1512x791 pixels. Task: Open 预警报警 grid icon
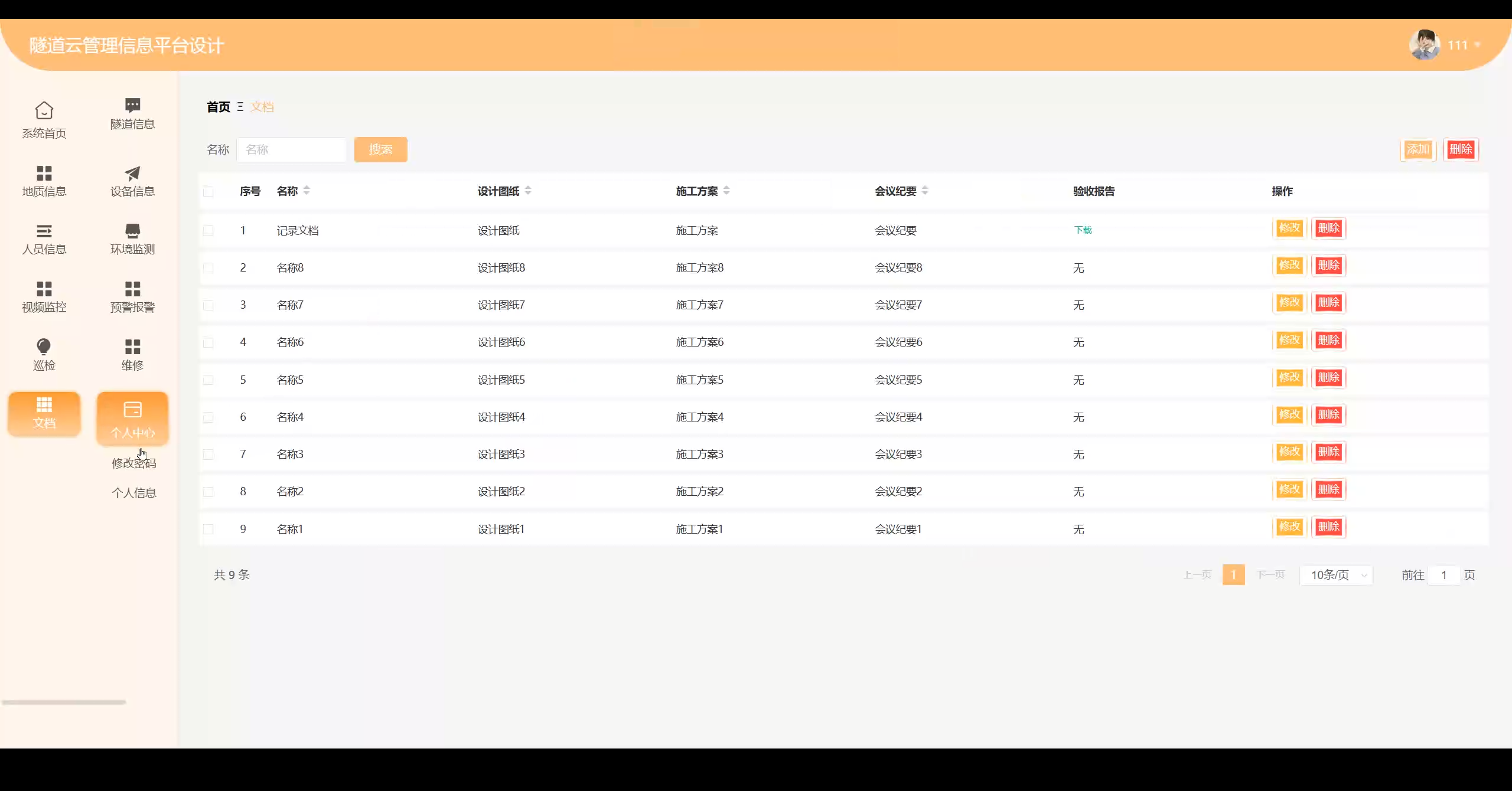[x=132, y=289]
